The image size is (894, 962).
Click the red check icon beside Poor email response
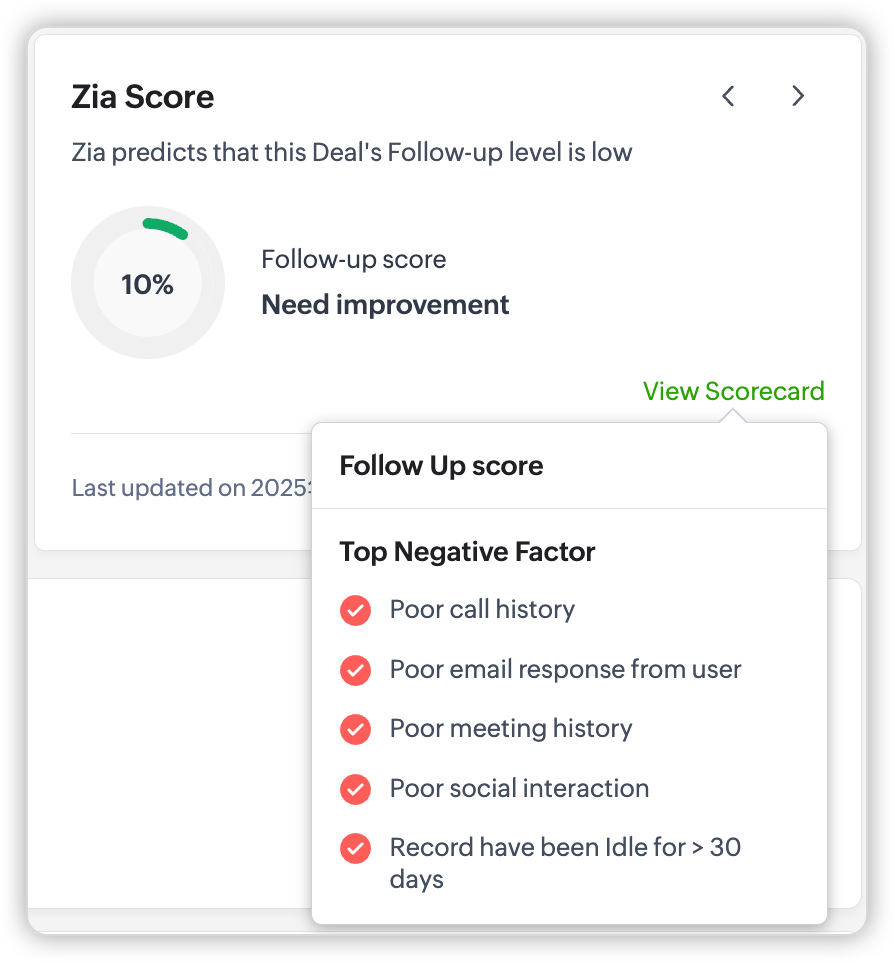(355, 670)
